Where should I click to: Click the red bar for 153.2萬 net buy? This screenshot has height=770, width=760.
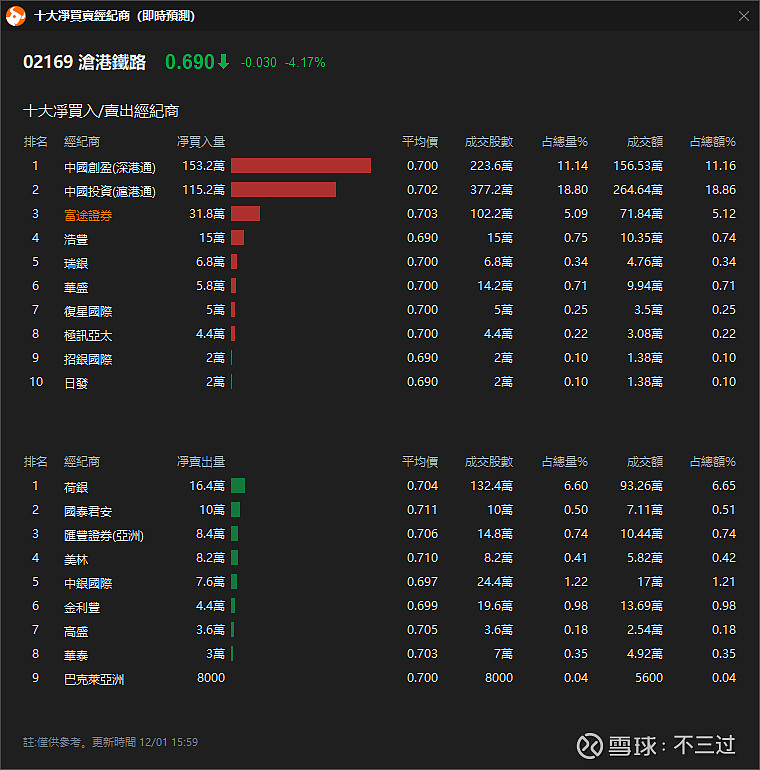pos(301,165)
